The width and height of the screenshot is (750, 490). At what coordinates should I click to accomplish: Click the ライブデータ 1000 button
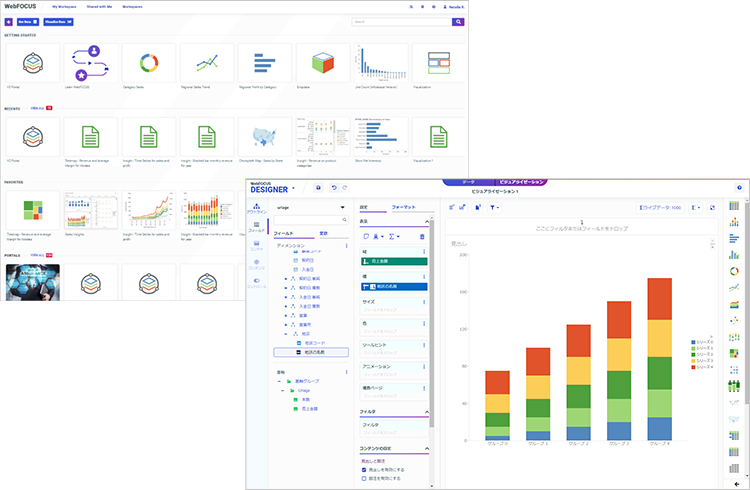point(660,208)
